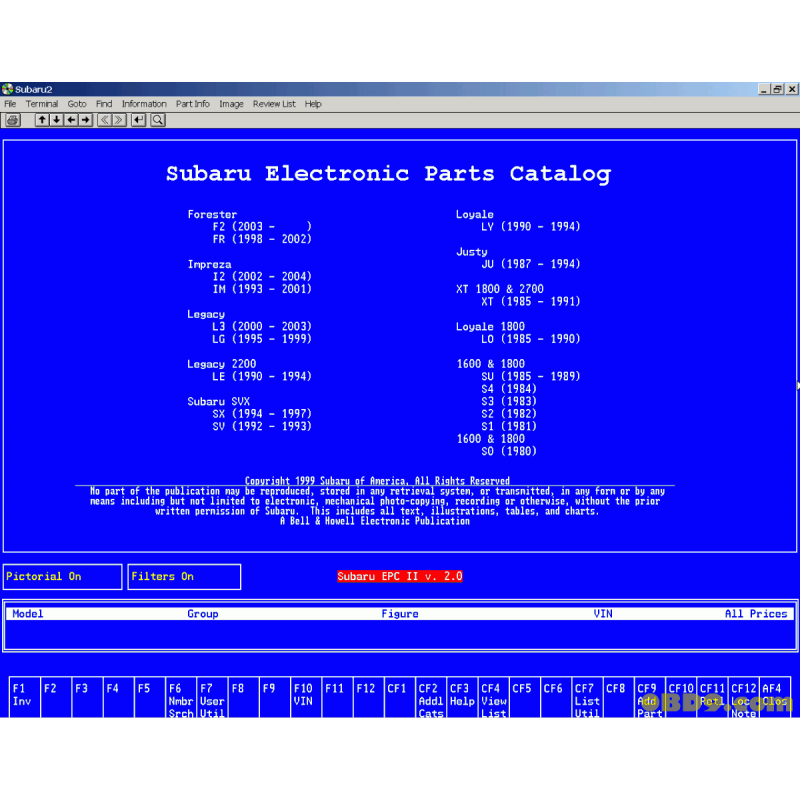Click the double left chevron toolbar button
Screen dimensions: 800x800
pyautogui.click(x=104, y=120)
